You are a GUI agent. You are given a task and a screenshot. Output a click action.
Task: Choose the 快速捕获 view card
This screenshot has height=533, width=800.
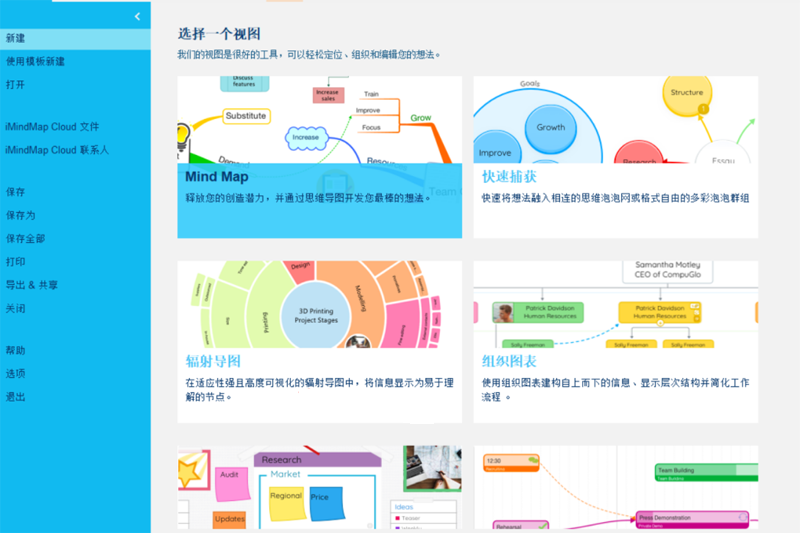click(x=615, y=157)
